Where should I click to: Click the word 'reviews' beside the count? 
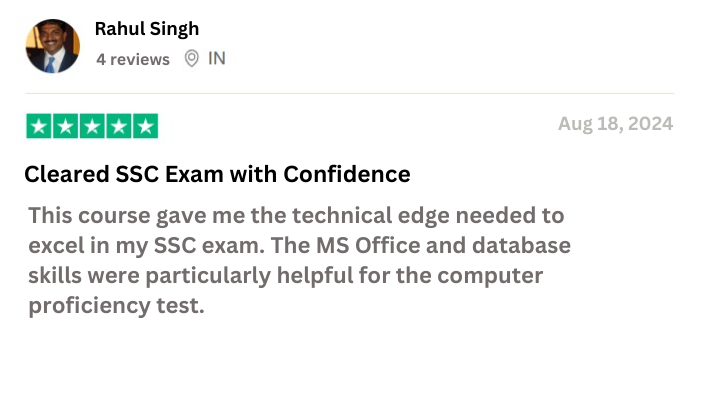140,60
